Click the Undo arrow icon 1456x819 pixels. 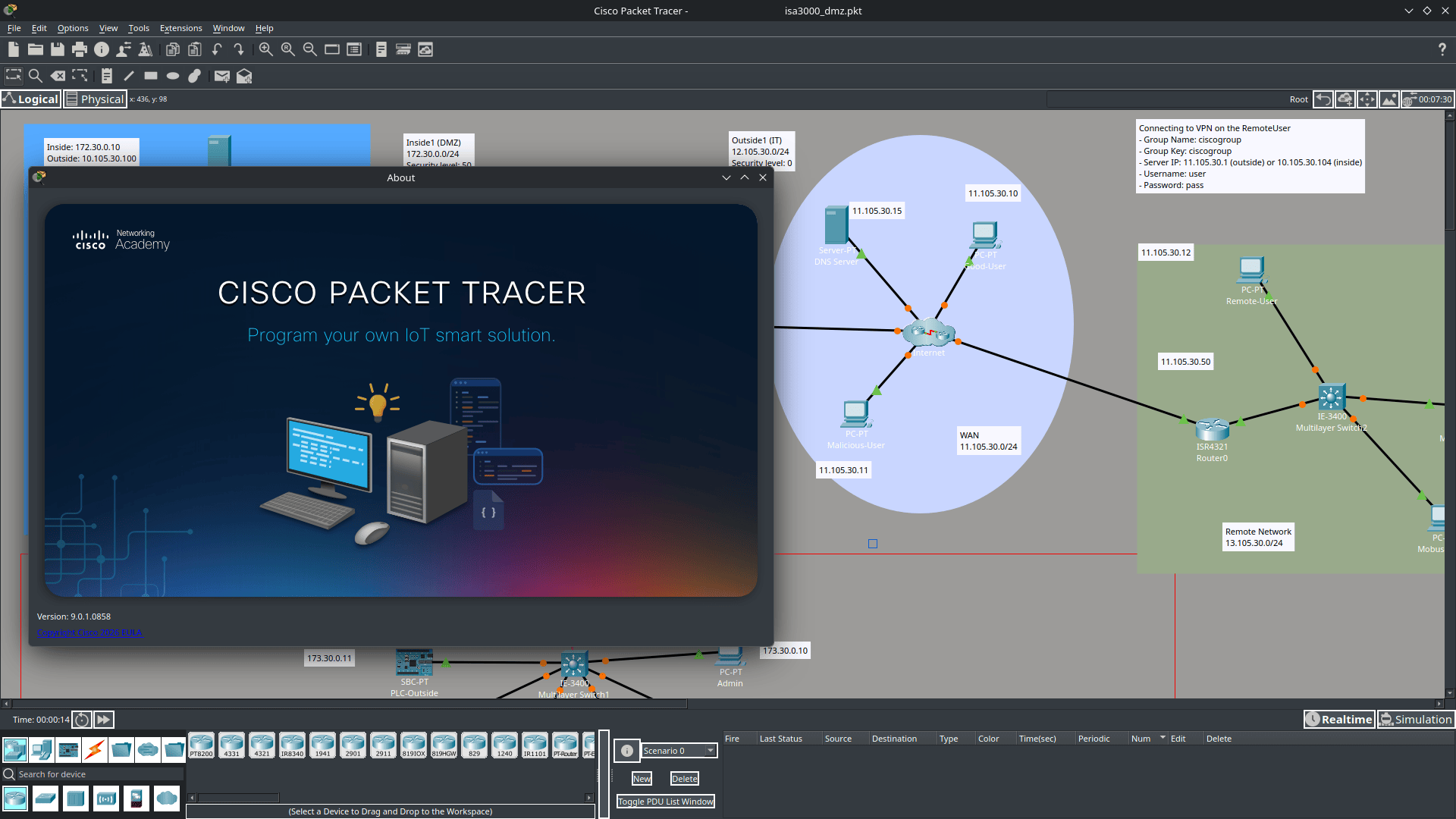coord(217,49)
